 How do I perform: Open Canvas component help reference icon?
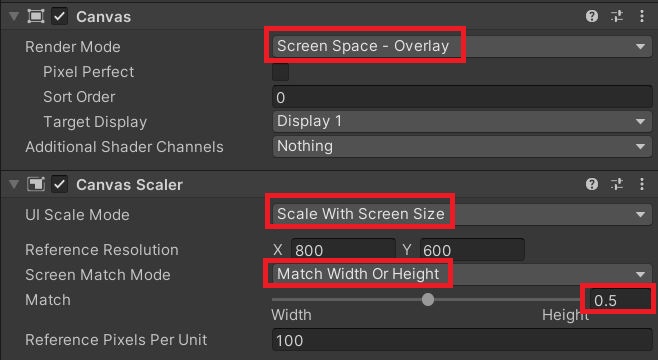click(x=592, y=16)
